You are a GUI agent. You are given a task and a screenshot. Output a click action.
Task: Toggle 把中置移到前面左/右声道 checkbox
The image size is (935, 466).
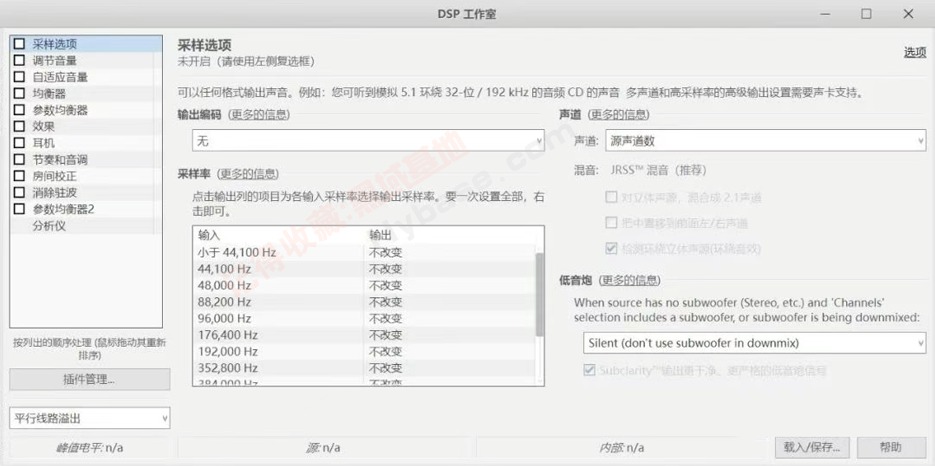coord(611,223)
